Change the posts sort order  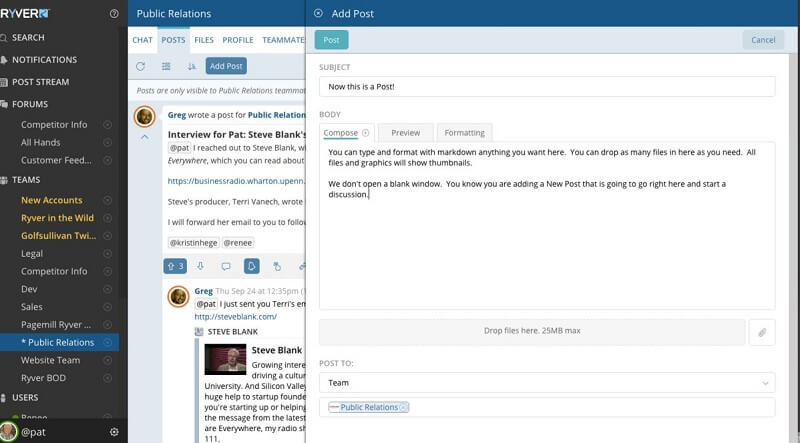192,66
